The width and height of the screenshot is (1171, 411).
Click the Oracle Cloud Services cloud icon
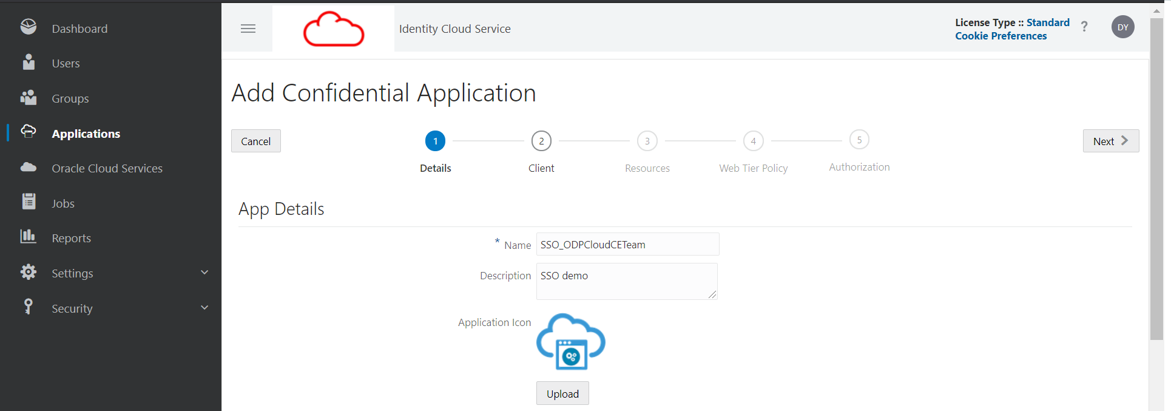coord(28,167)
